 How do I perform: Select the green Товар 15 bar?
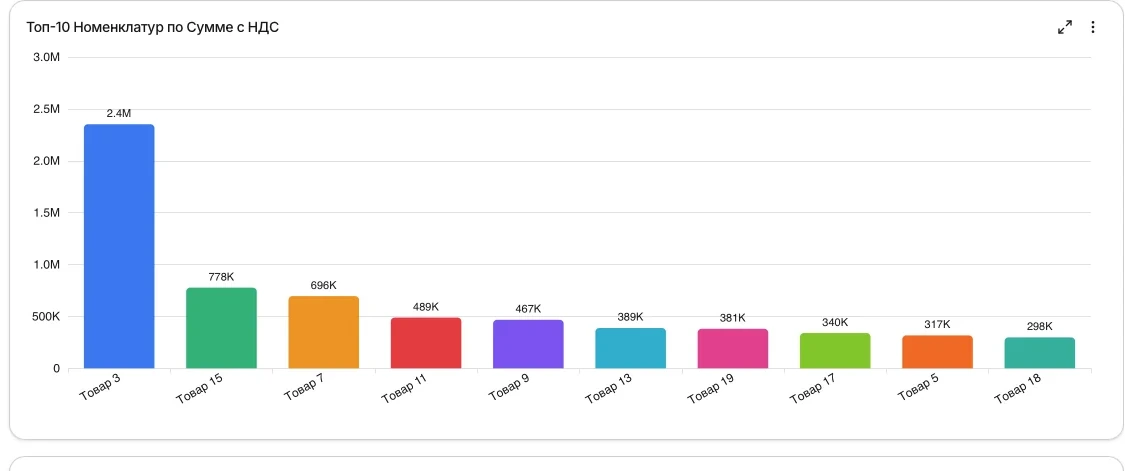[221, 328]
